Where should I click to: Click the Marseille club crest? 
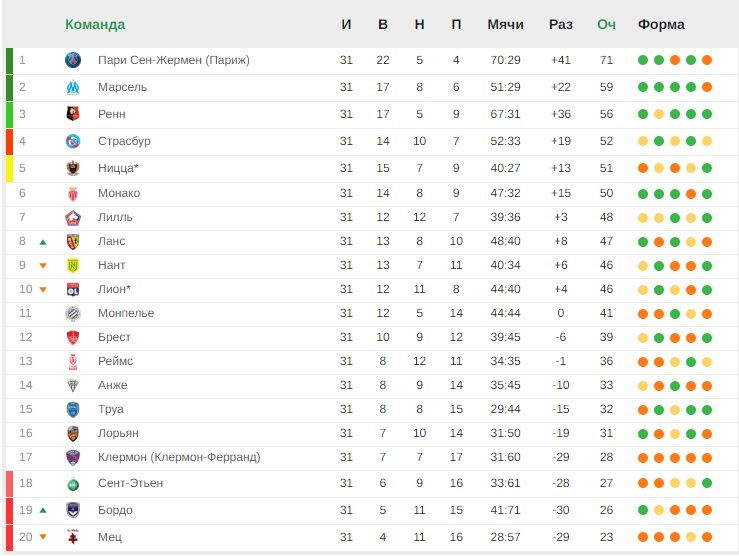[x=73, y=87]
